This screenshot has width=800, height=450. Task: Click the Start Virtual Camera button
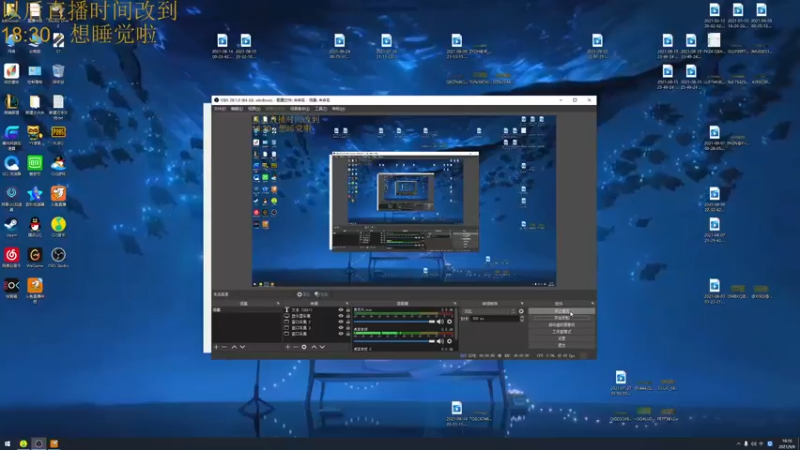pyautogui.click(x=561, y=325)
